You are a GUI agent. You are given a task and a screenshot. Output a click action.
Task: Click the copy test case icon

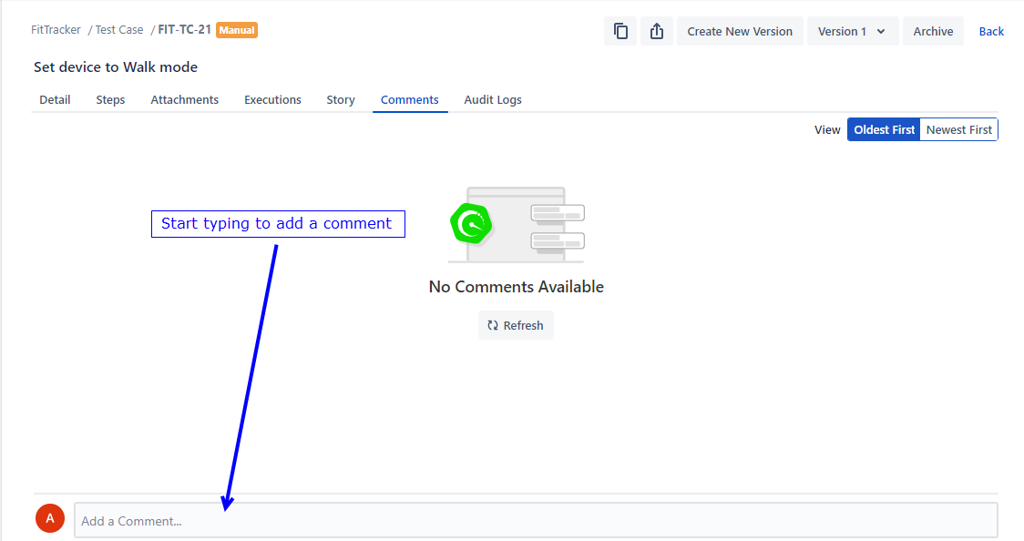(x=620, y=31)
